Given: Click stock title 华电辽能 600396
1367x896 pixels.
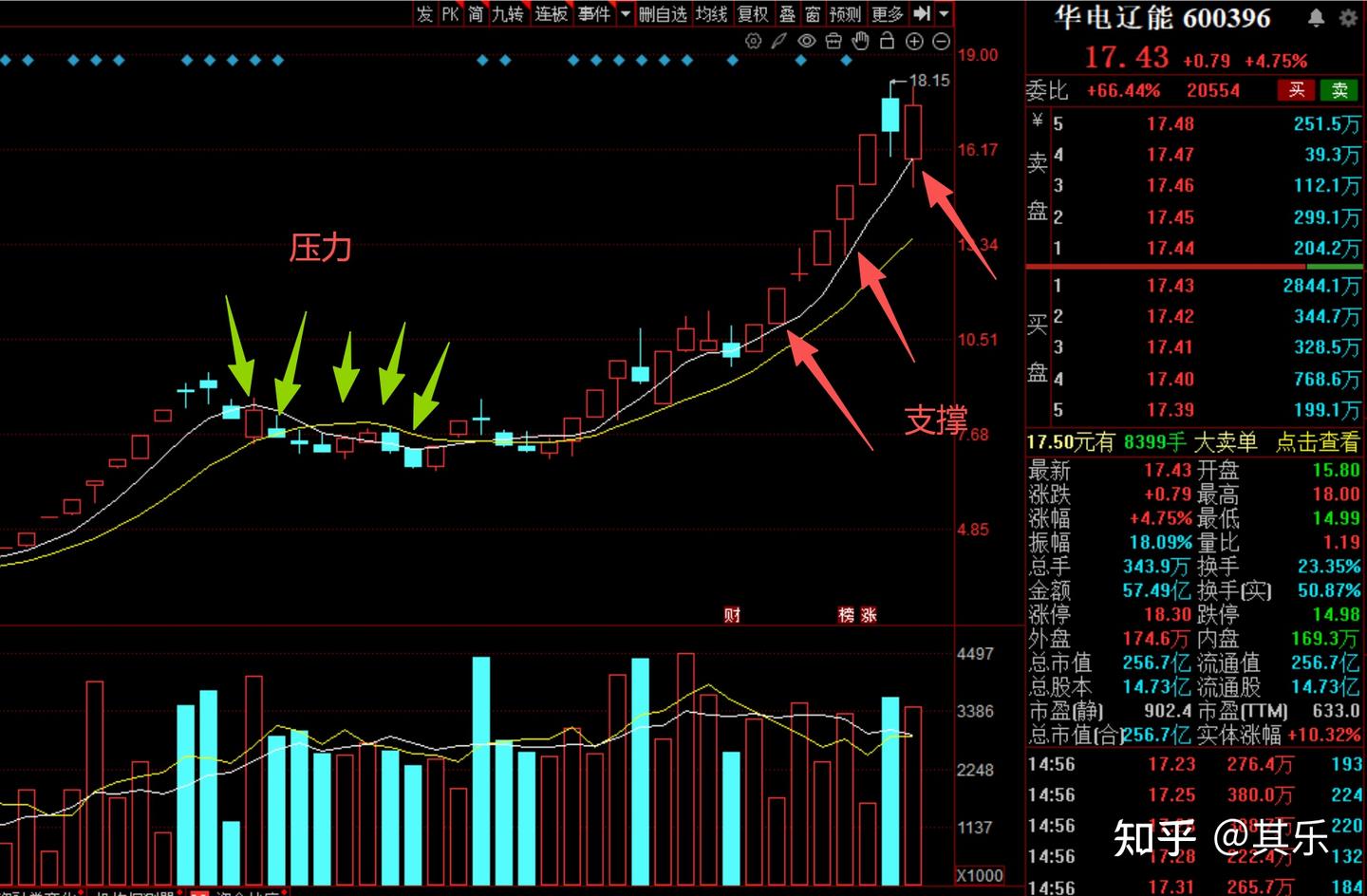Looking at the screenshot, I should tap(1162, 18).
